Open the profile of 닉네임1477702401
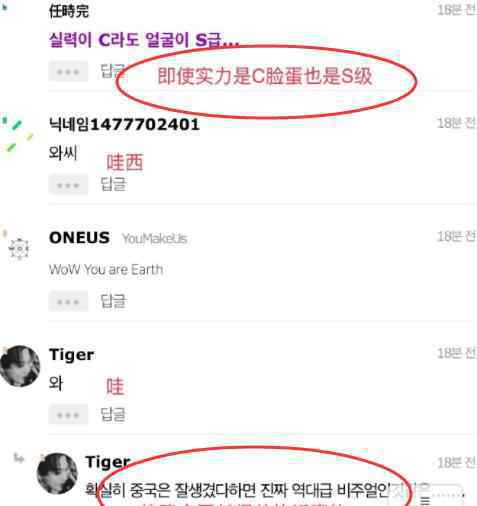 coord(124,125)
